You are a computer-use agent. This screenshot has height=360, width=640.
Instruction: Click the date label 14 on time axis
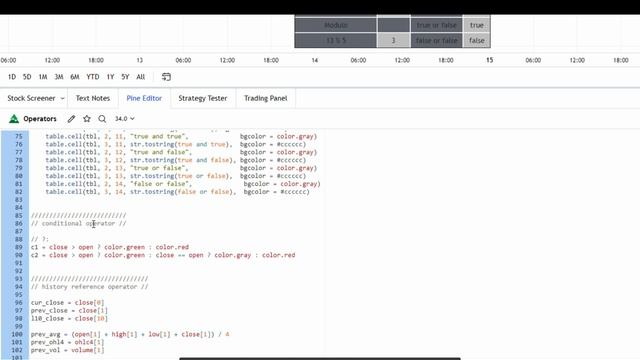pos(315,60)
